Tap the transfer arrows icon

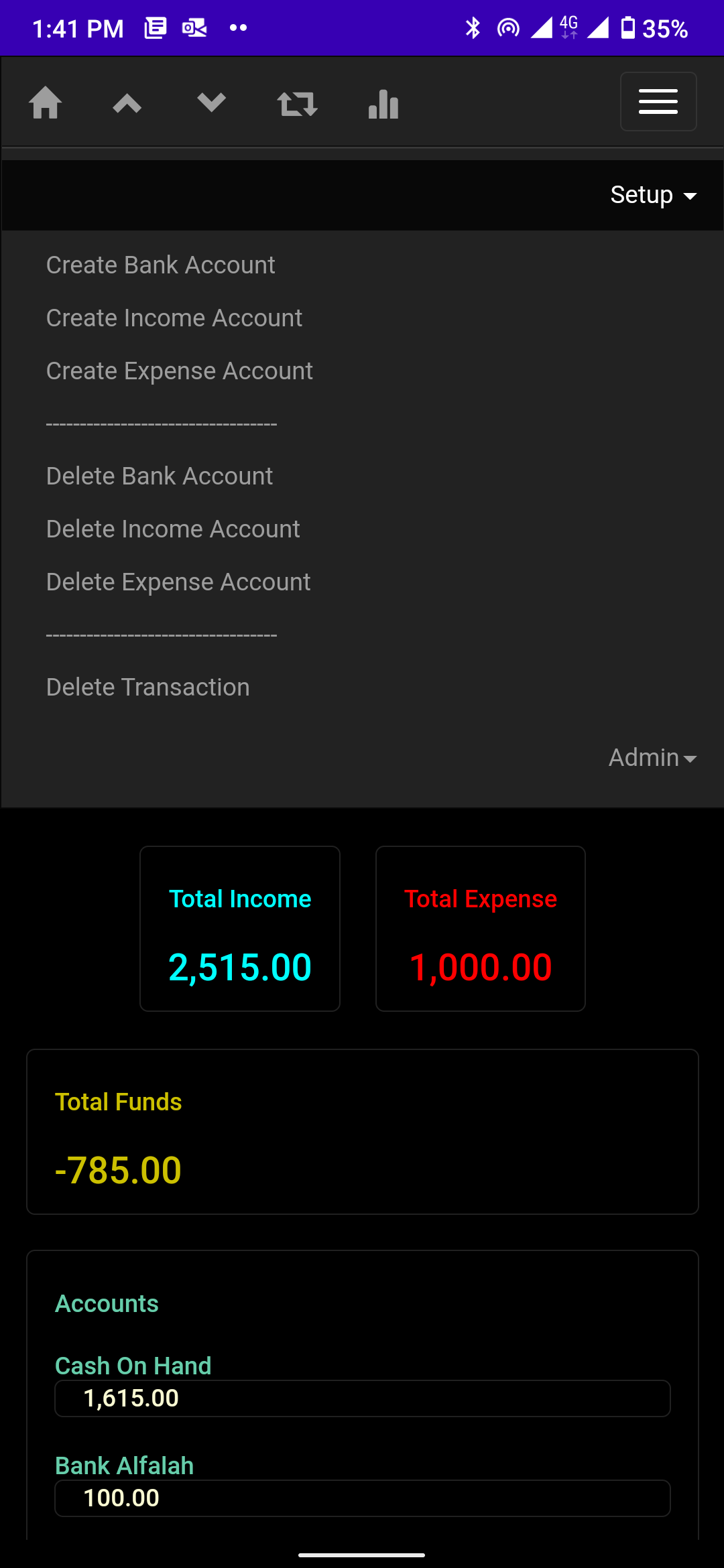[x=297, y=104]
